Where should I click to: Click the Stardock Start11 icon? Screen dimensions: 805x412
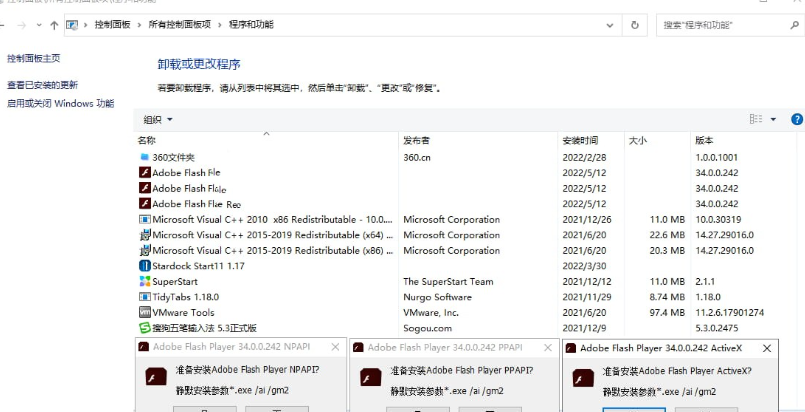[x=144, y=266]
